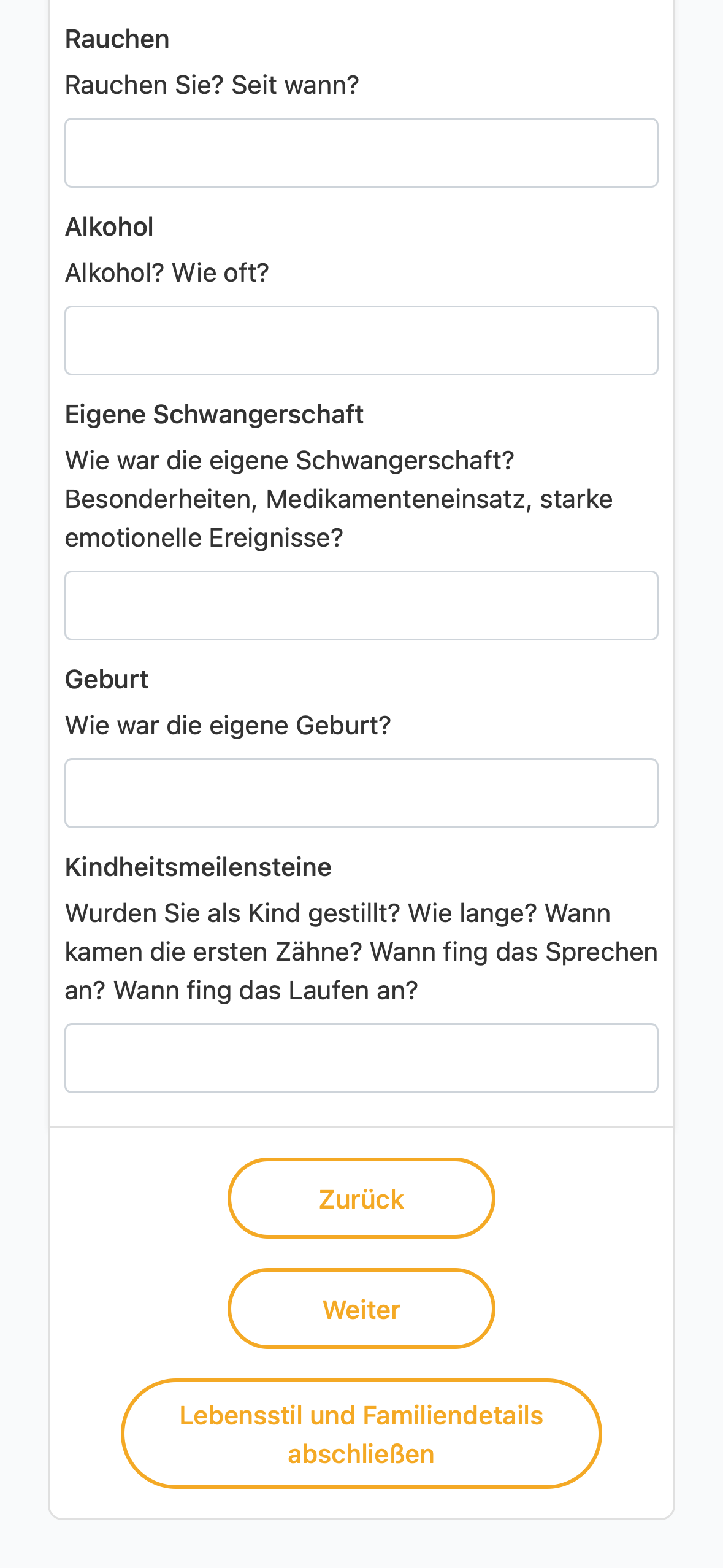
Task: Click the 'Wie war die eigene Geburt?' text
Action: [228, 726]
